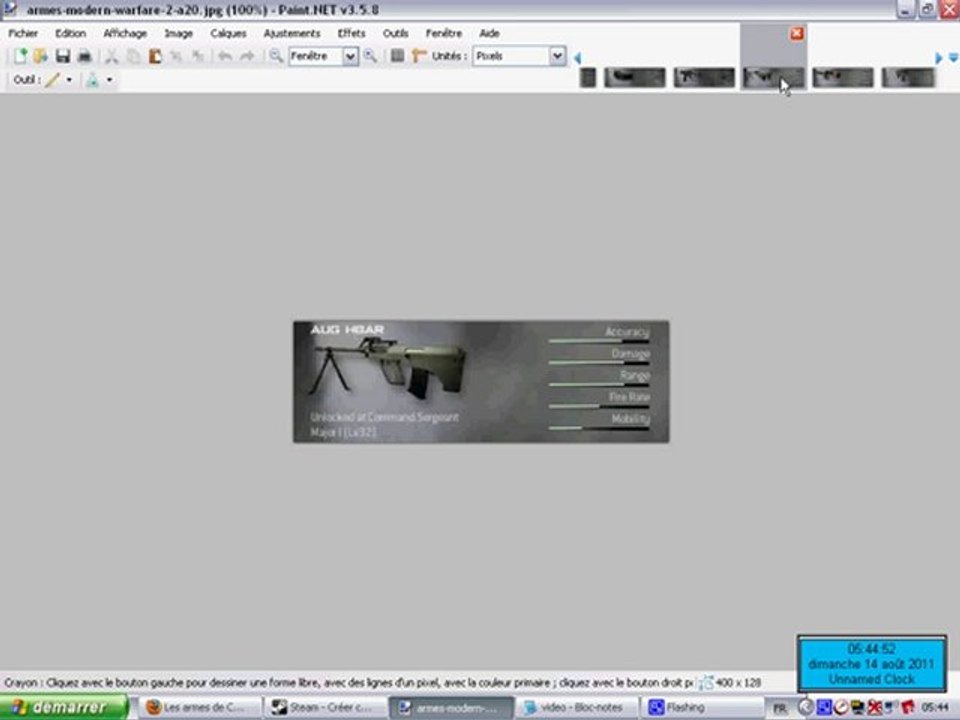960x720 pixels.
Task: Open the antialiasing mode dropdown in toolbar
Action: click(109, 80)
